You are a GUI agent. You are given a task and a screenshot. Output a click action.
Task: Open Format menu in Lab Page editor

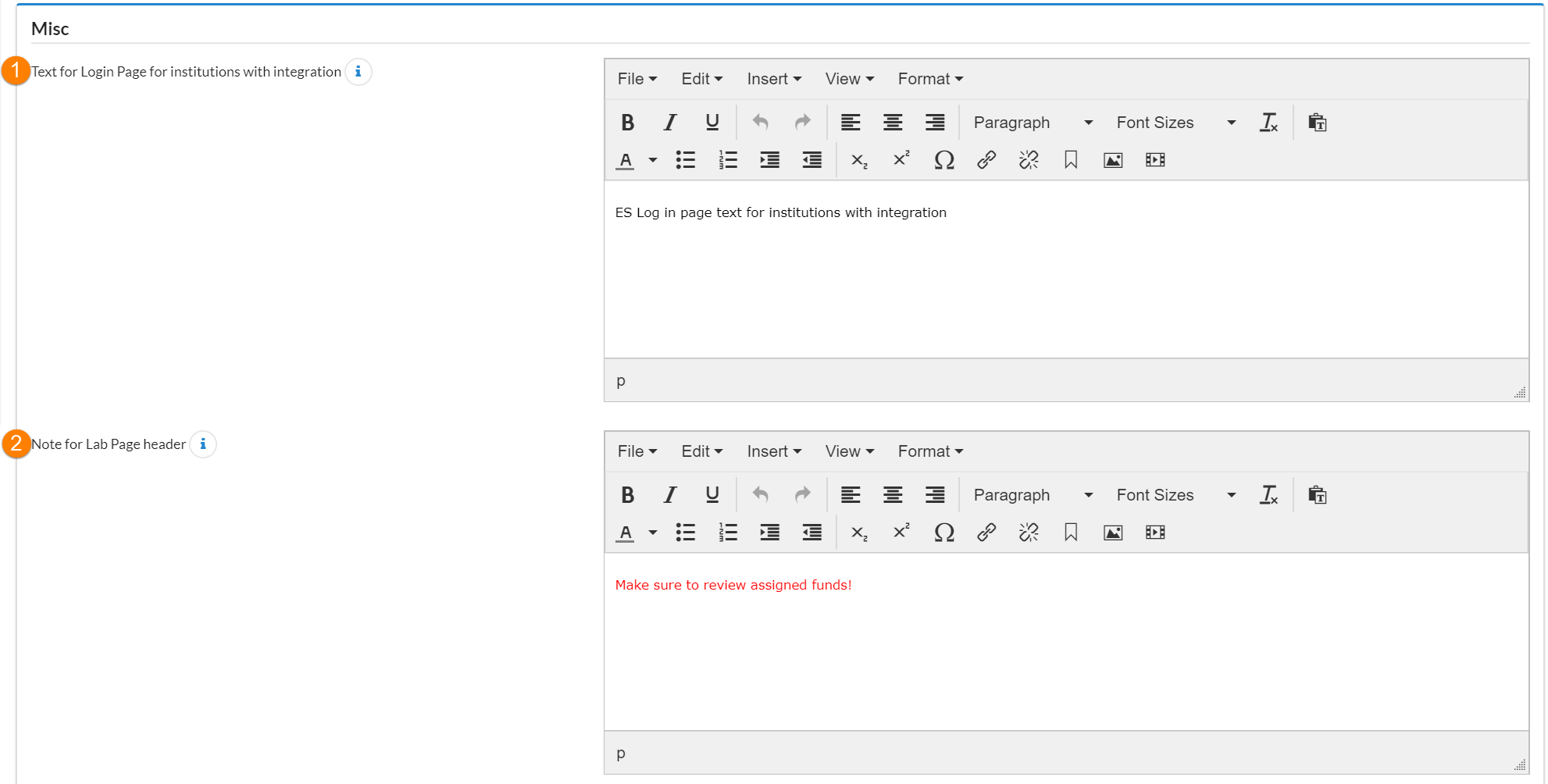pyautogui.click(x=929, y=451)
